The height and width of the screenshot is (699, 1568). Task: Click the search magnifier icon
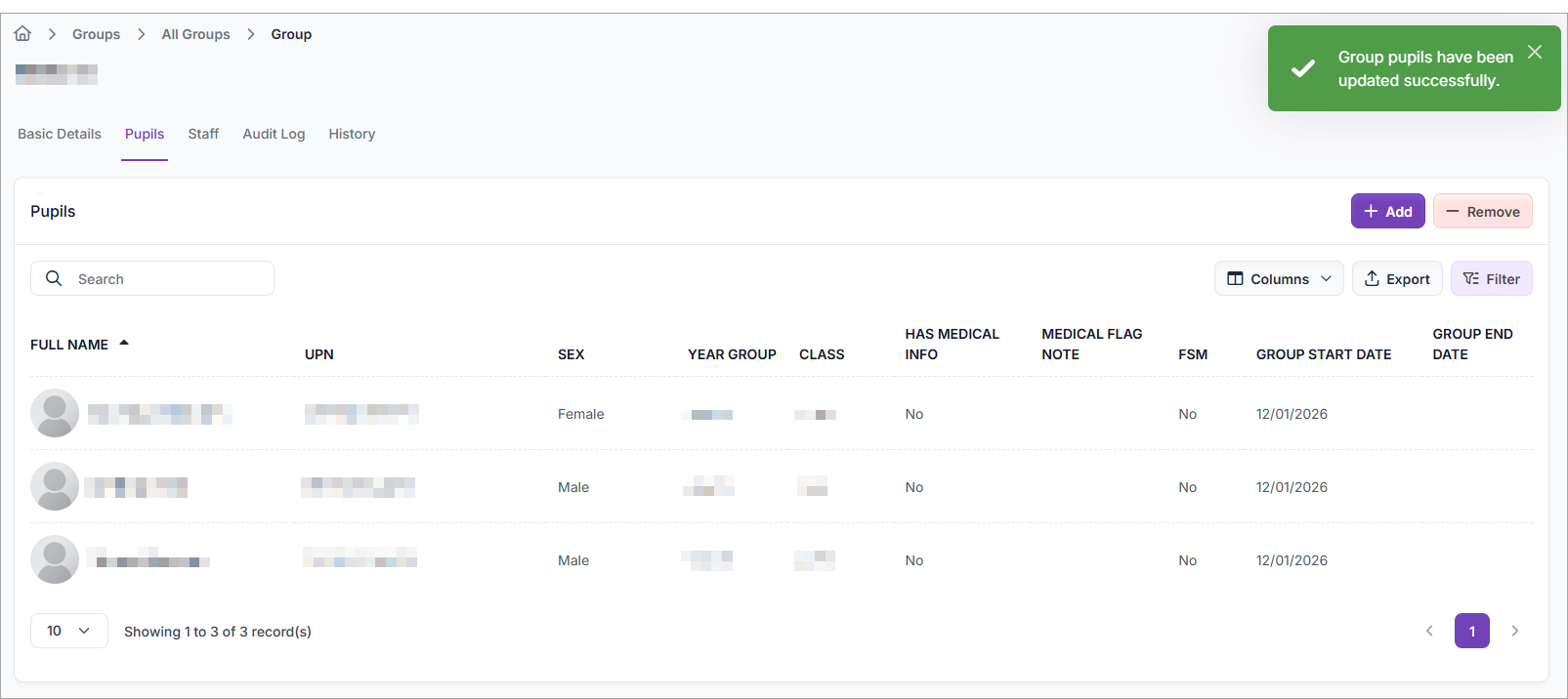pyautogui.click(x=54, y=278)
